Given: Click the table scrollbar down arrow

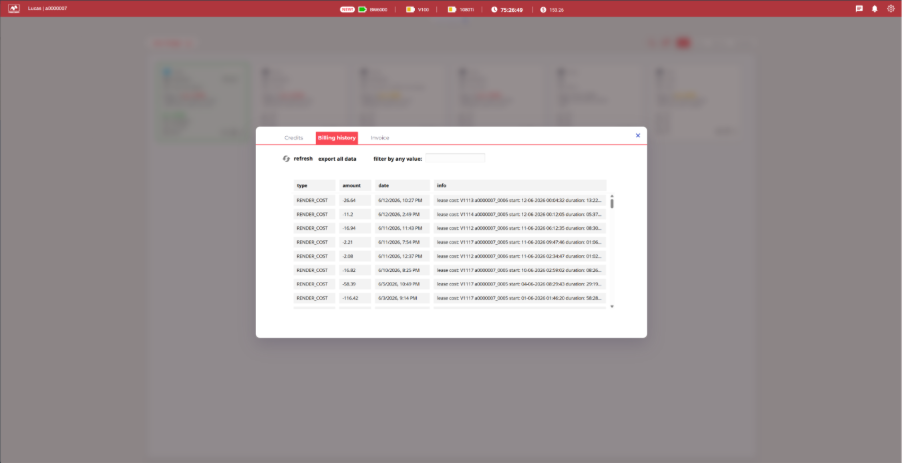Looking at the screenshot, I should tap(612, 306).
